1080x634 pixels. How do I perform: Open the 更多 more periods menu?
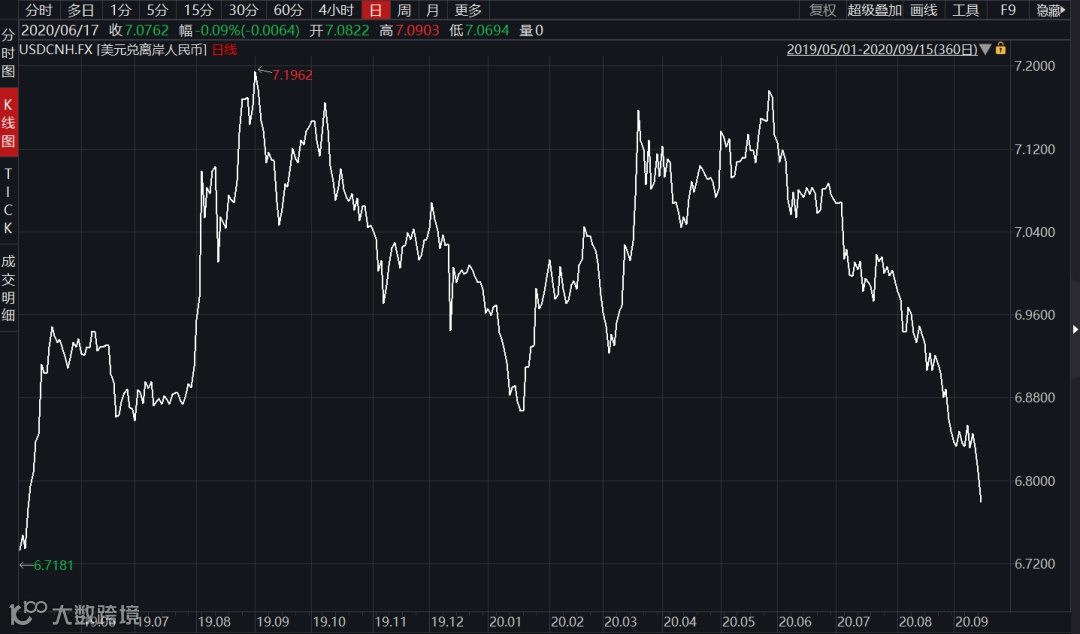coord(468,10)
